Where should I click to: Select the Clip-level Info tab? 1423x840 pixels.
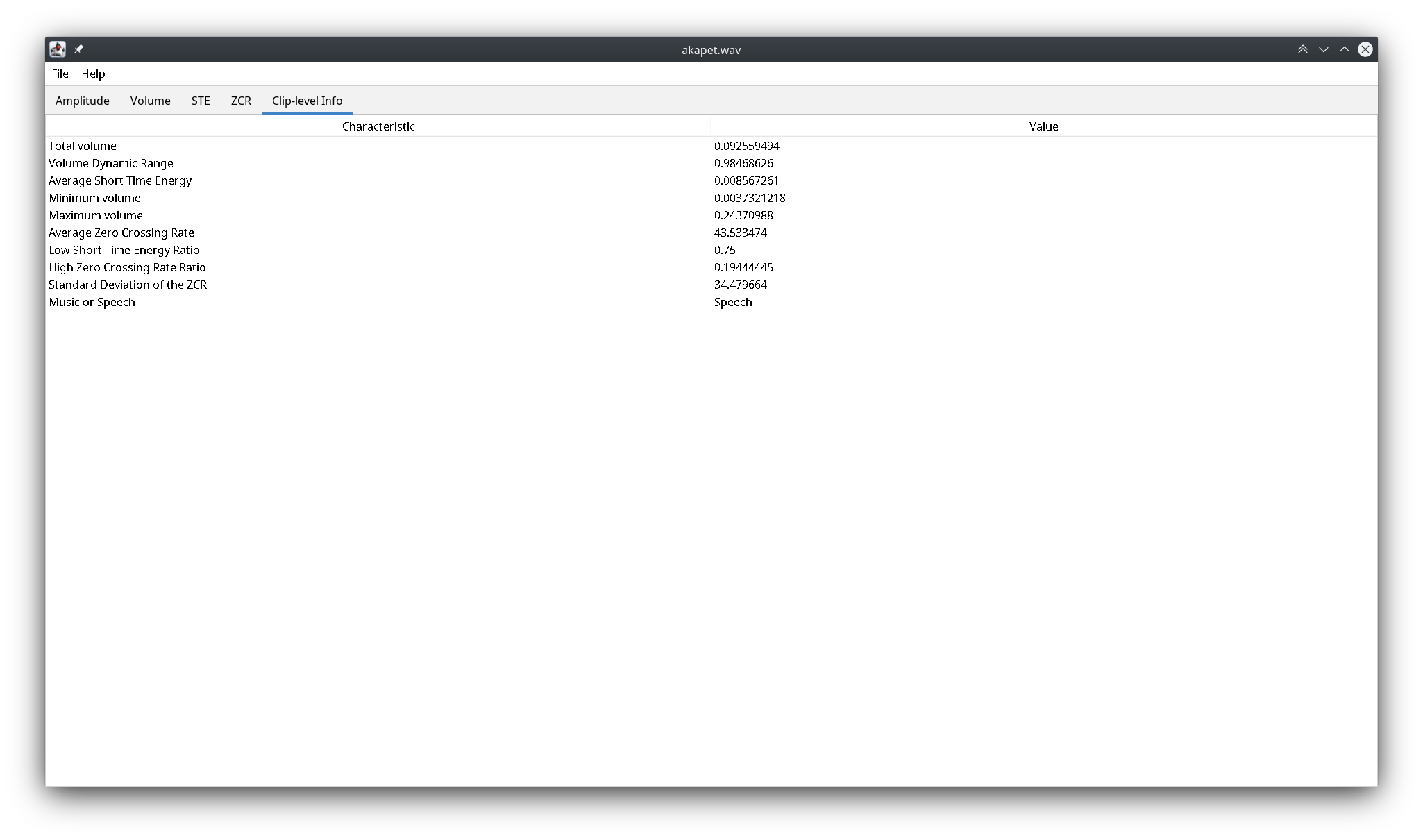[307, 101]
